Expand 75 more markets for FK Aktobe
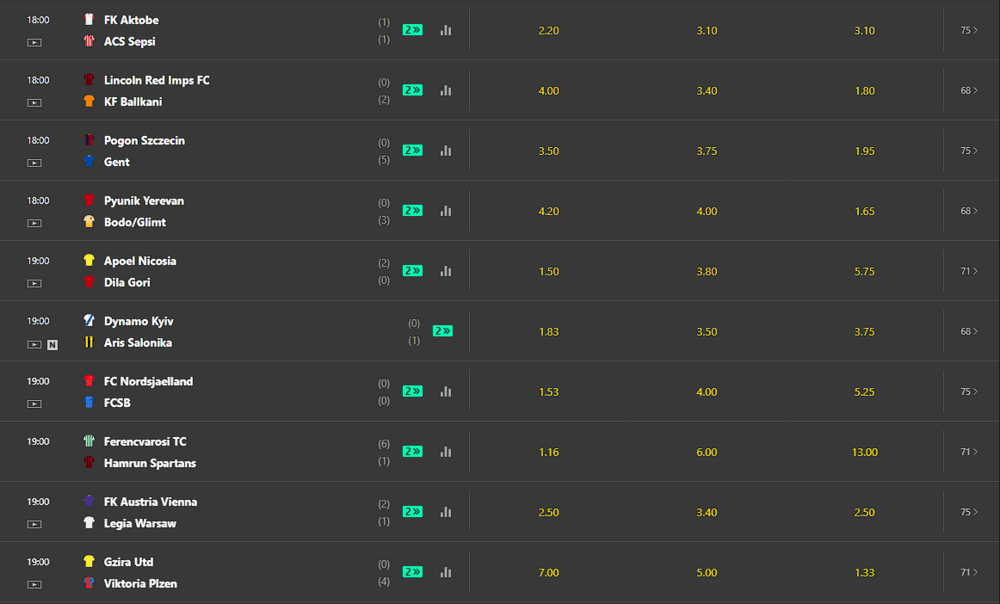The height and width of the screenshot is (604, 1000). point(969,30)
